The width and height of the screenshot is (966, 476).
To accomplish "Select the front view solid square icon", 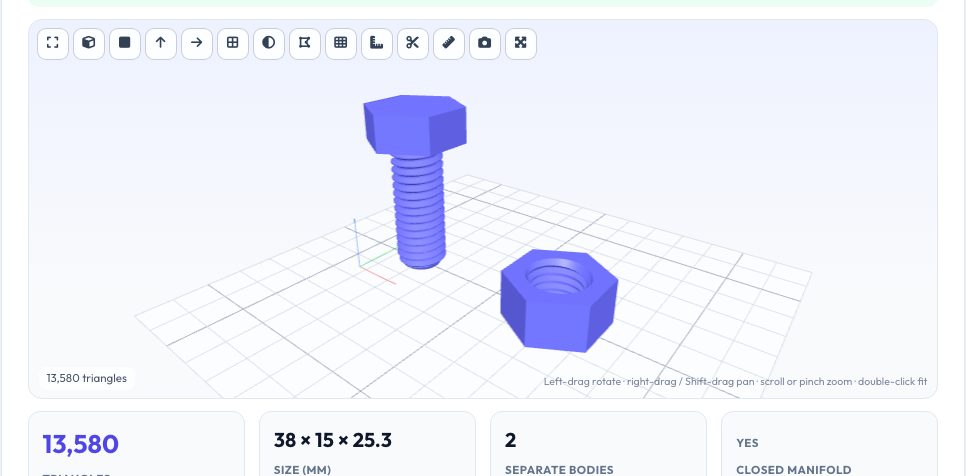I will pyautogui.click(x=125, y=43).
